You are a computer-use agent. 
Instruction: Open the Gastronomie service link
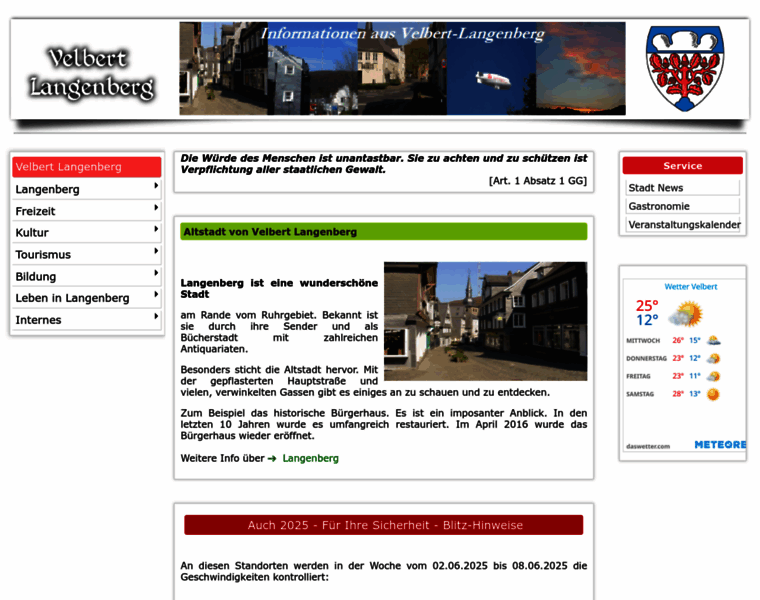click(x=682, y=206)
